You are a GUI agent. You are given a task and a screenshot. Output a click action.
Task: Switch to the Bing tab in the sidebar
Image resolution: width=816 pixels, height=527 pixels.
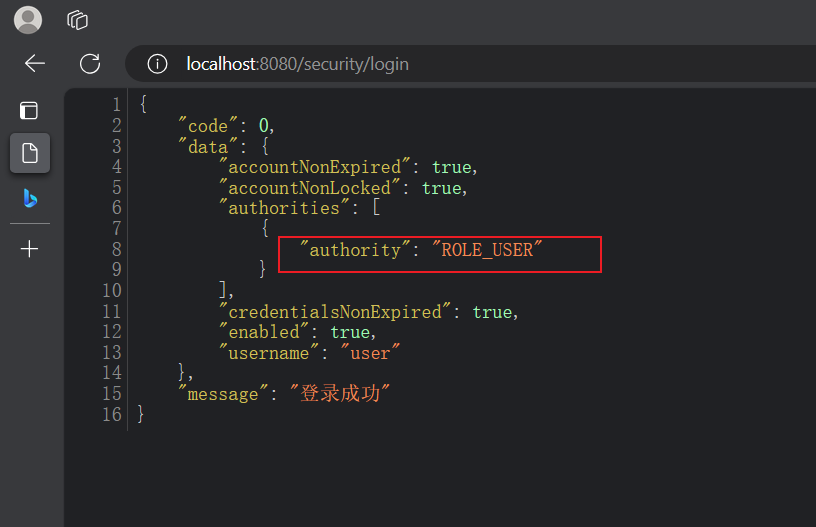click(x=30, y=198)
